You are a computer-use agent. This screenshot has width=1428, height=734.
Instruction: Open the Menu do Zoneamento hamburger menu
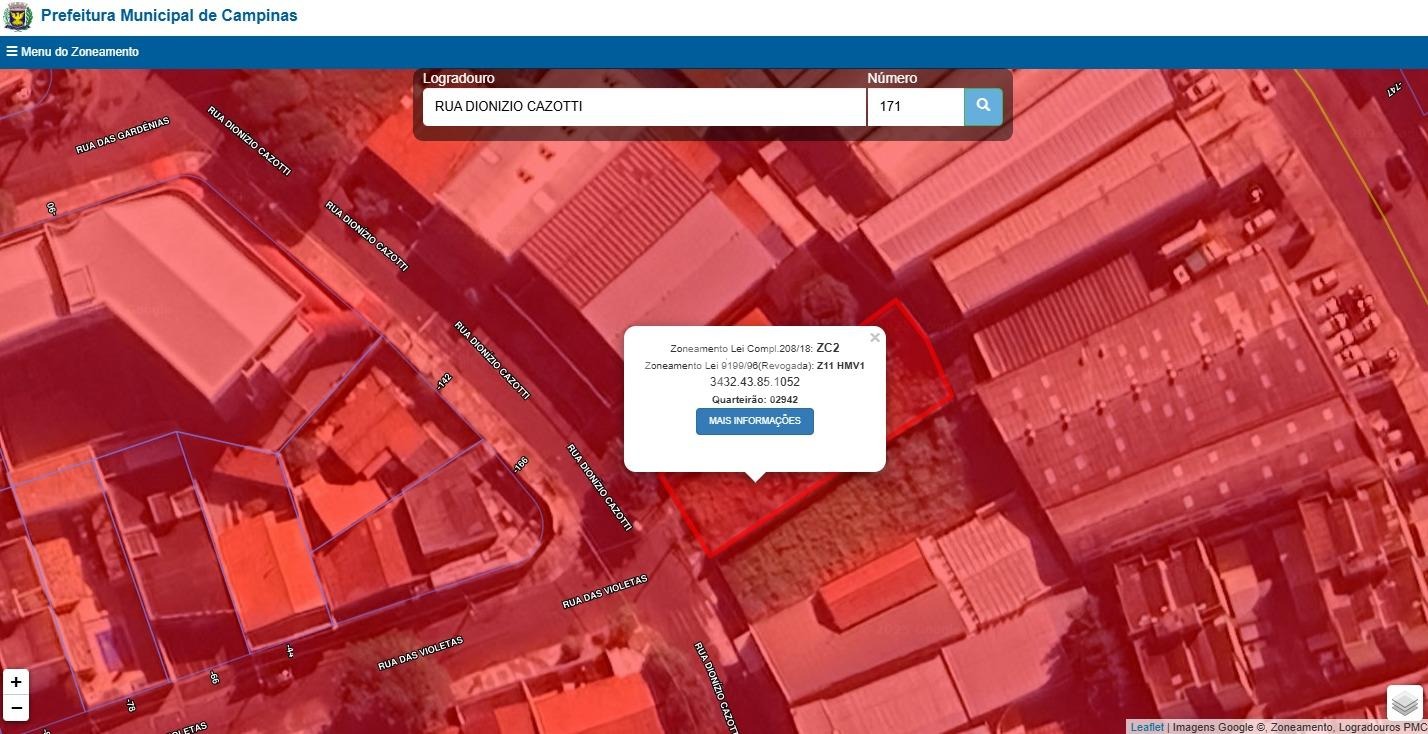pyautogui.click(x=72, y=51)
